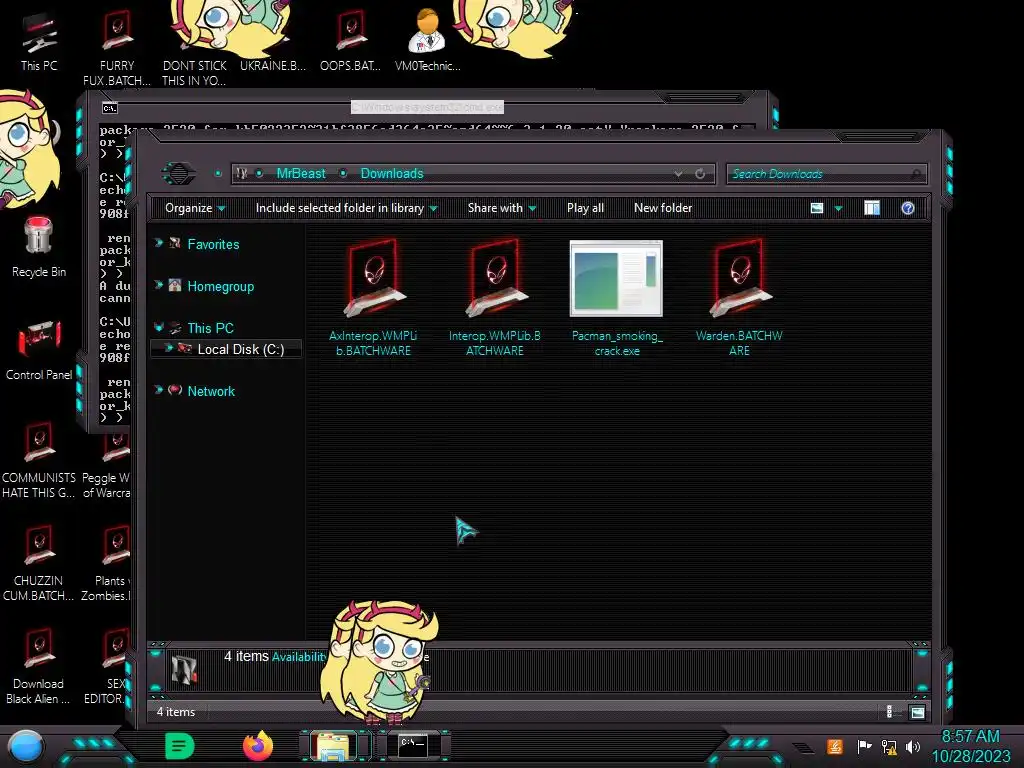Open COMMUNISTS HATE THIS G... desktop icon
The width and height of the screenshot is (1024, 768).
pos(39,460)
